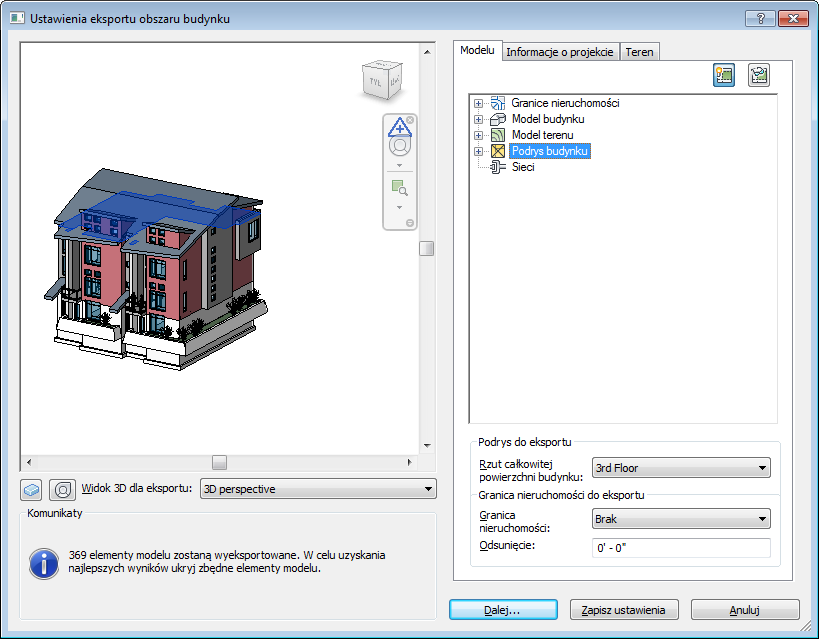Click the building model in the preview
The image size is (819, 639).
click(x=156, y=269)
